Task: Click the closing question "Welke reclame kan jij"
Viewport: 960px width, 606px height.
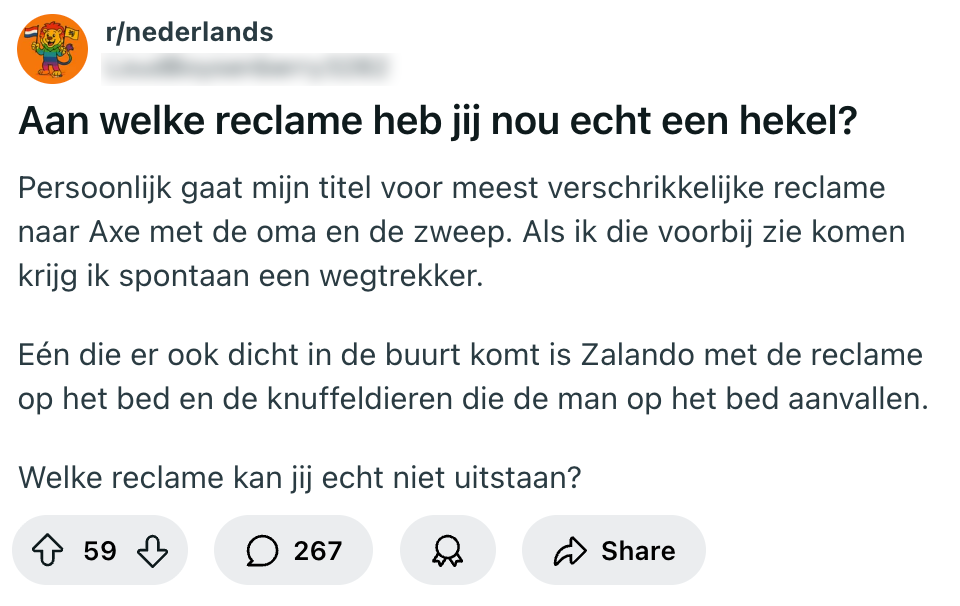Action: pyautogui.click(x=300, y=478)
